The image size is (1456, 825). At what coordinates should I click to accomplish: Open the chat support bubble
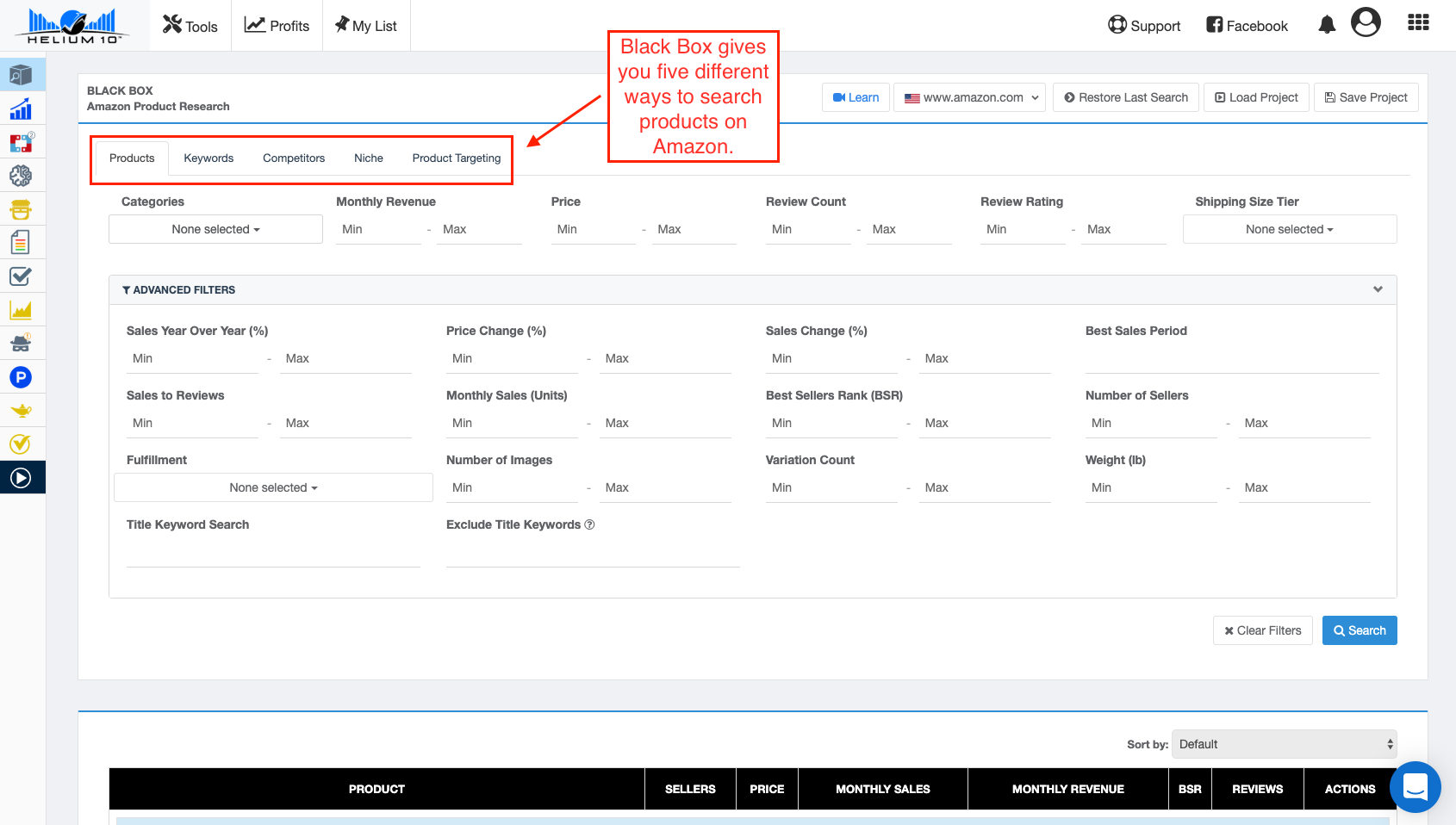(x=1415, y=787)
